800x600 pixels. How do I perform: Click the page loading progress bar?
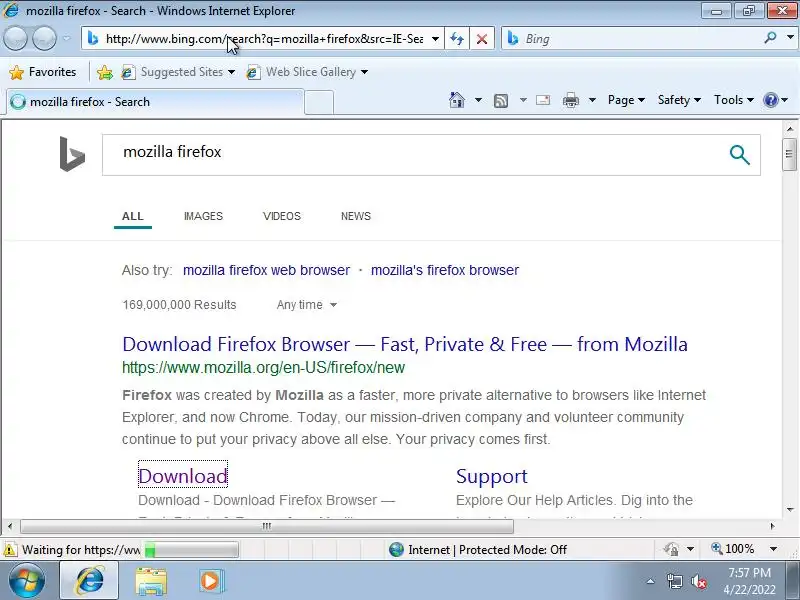click(191, 549)
